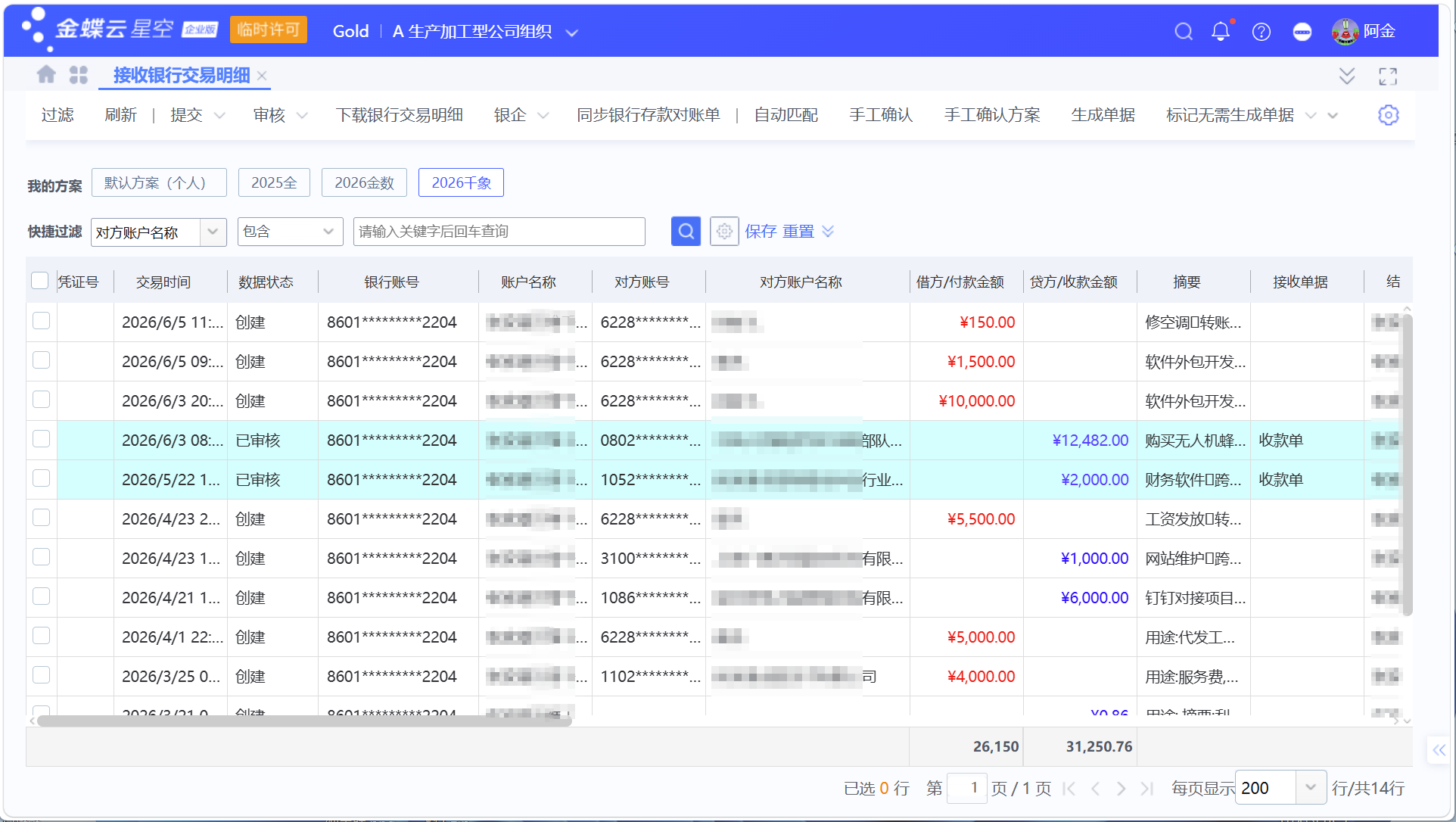Open the help question mark icon
The width and height of the screenshot is (1456, 822).
pyautogui.click(x=1262, y=31)
